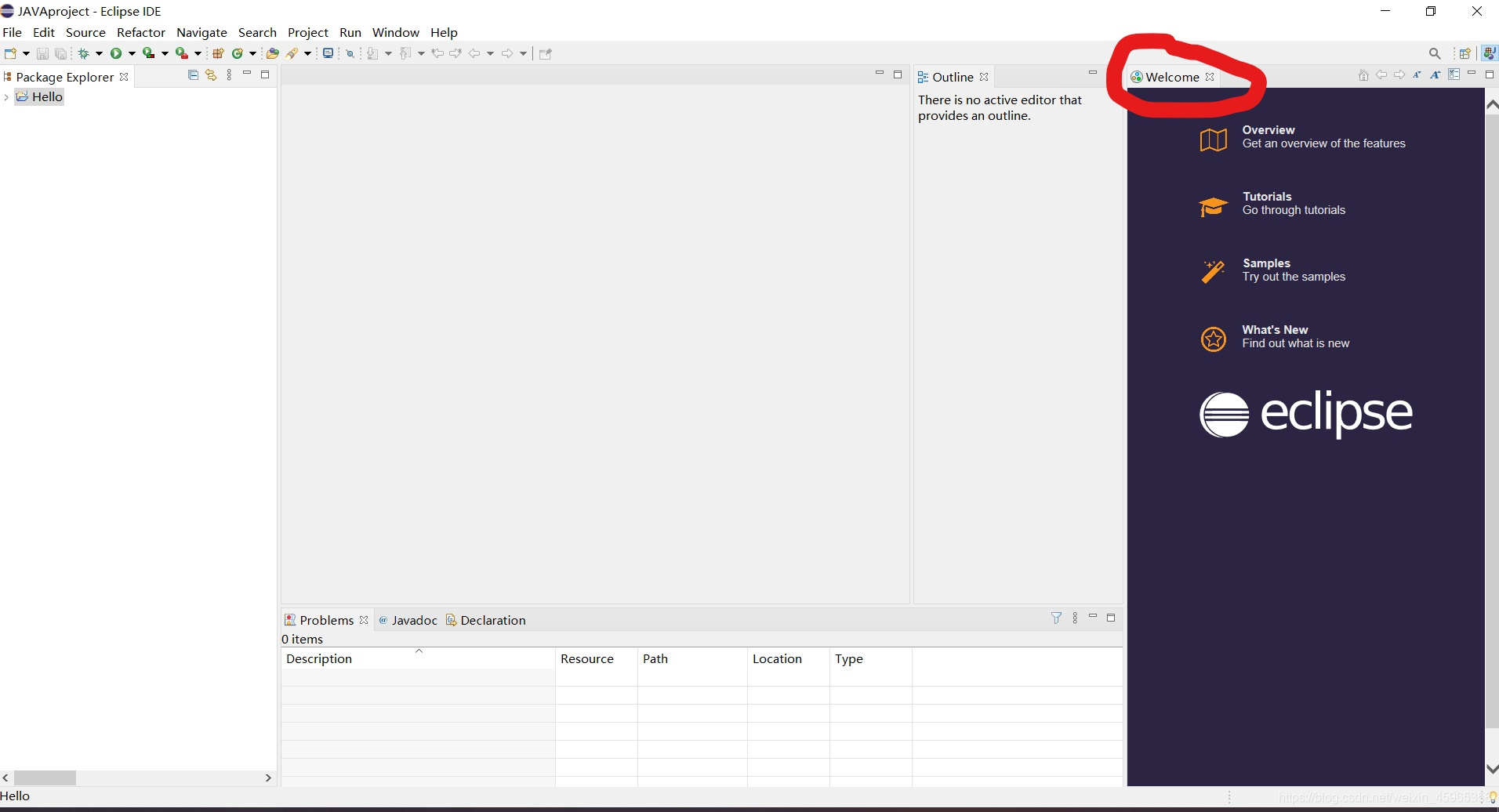
Task: Switch to the Declaration tab
Action: click(485, 620)
